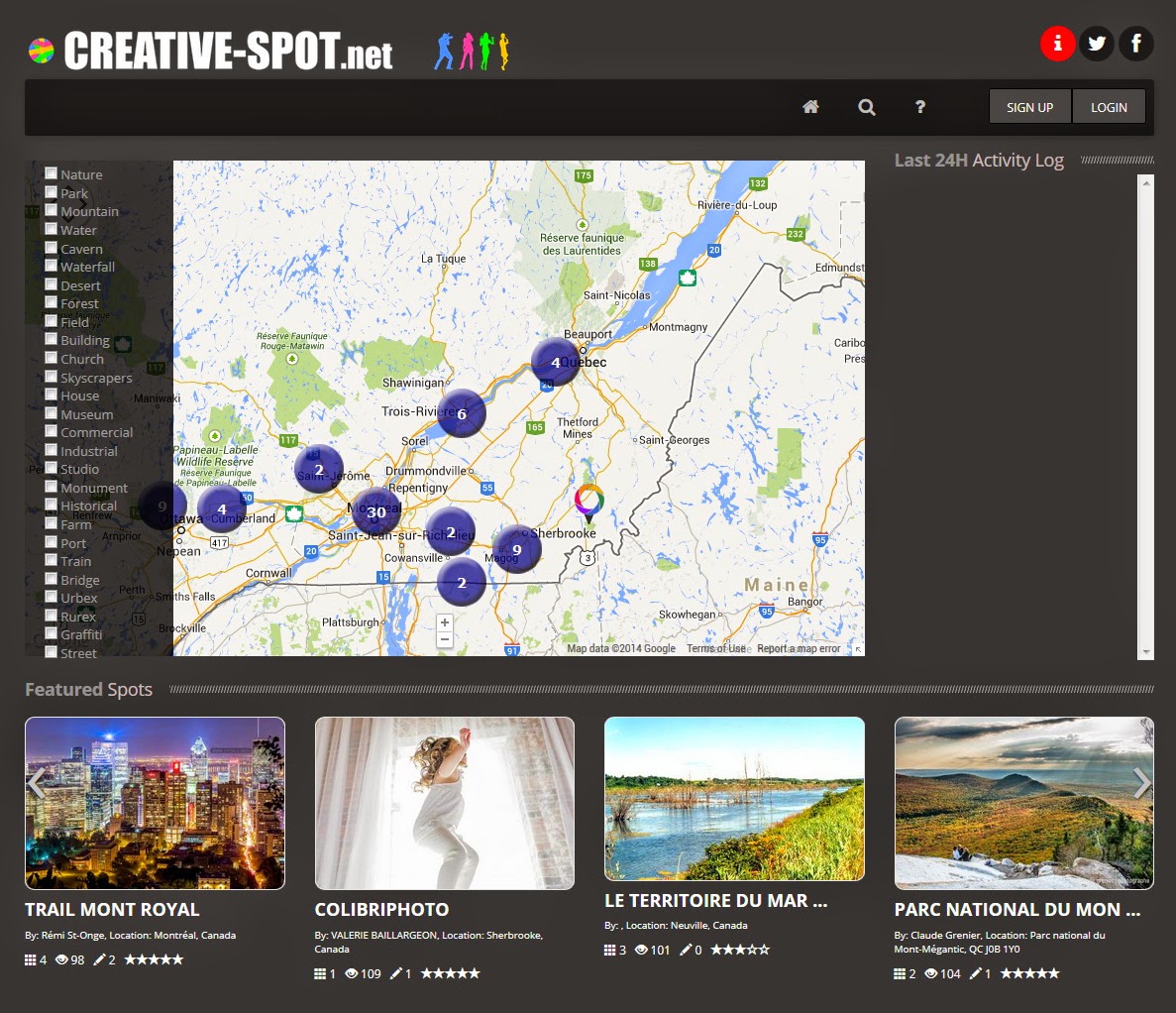Check the Forest filter

click(x=51, y=302)
